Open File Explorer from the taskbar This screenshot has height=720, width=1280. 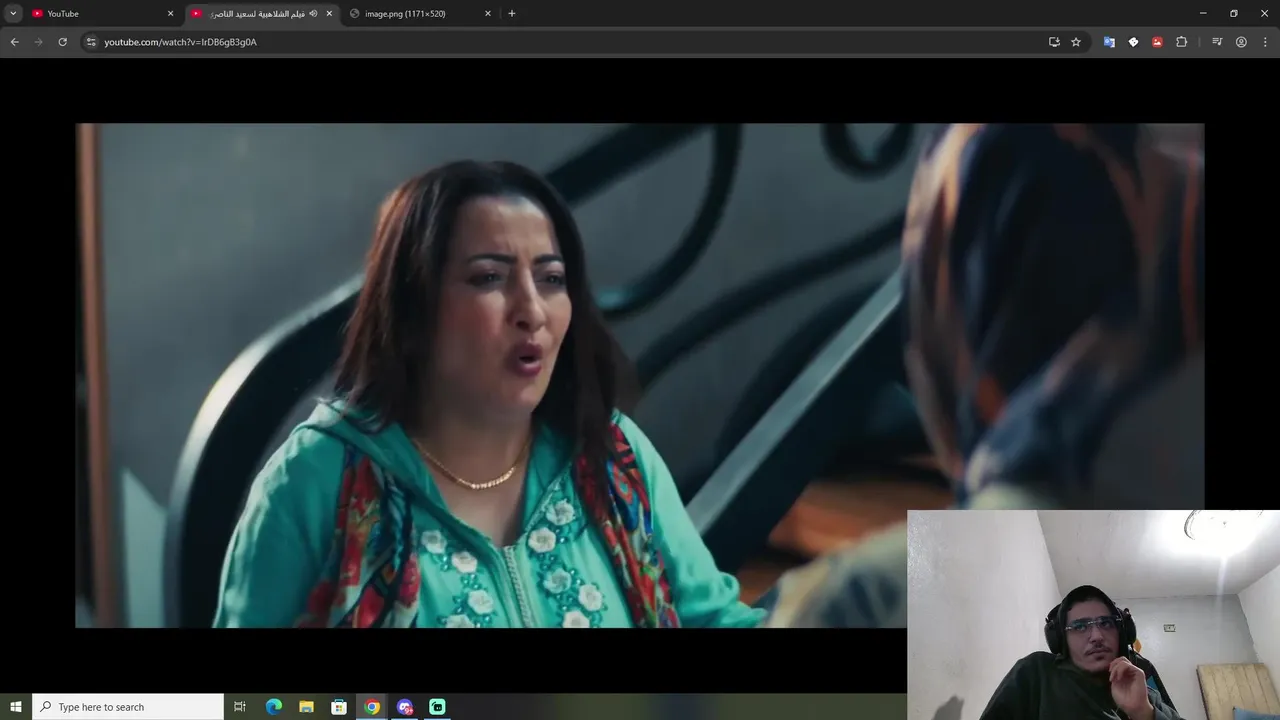pos(307,706)
